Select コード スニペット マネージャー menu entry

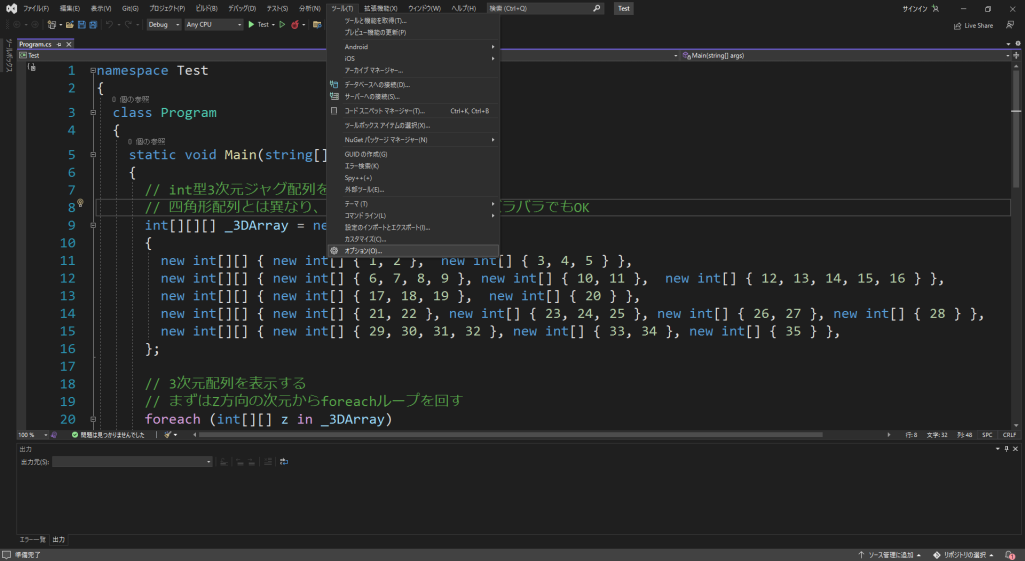(413, 111)
